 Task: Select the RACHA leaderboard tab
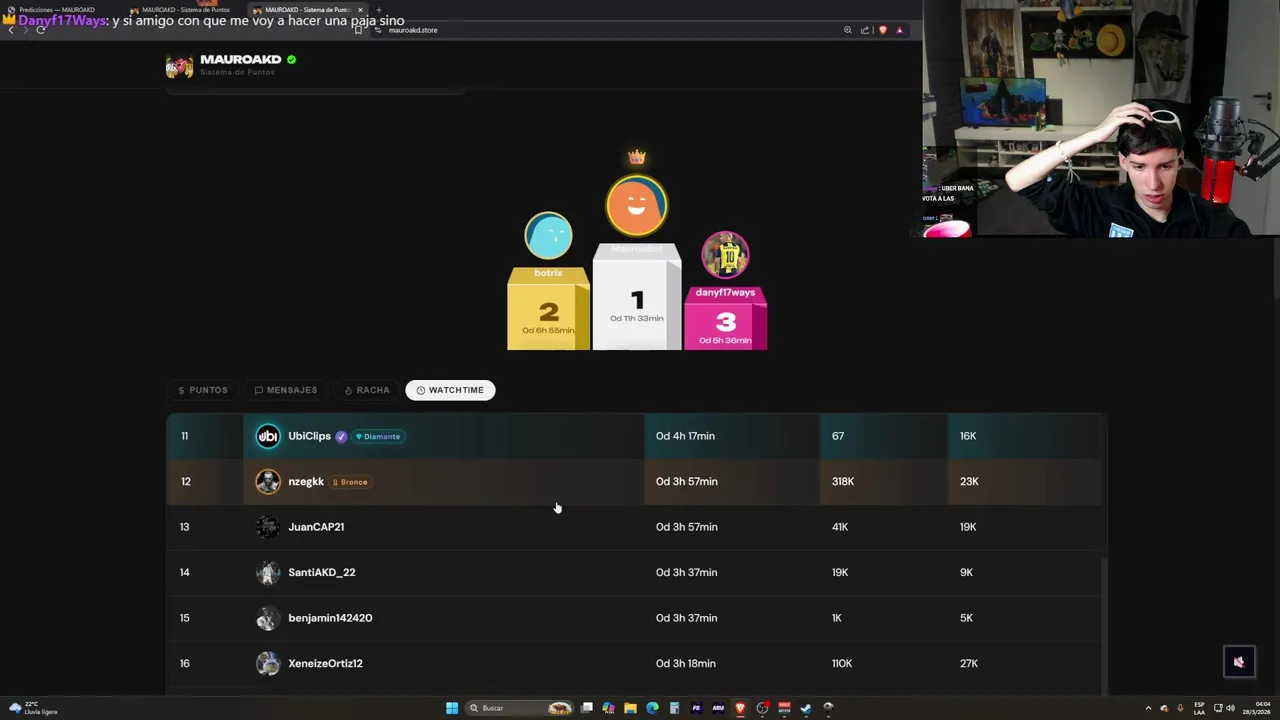click(x=367, y=390)
